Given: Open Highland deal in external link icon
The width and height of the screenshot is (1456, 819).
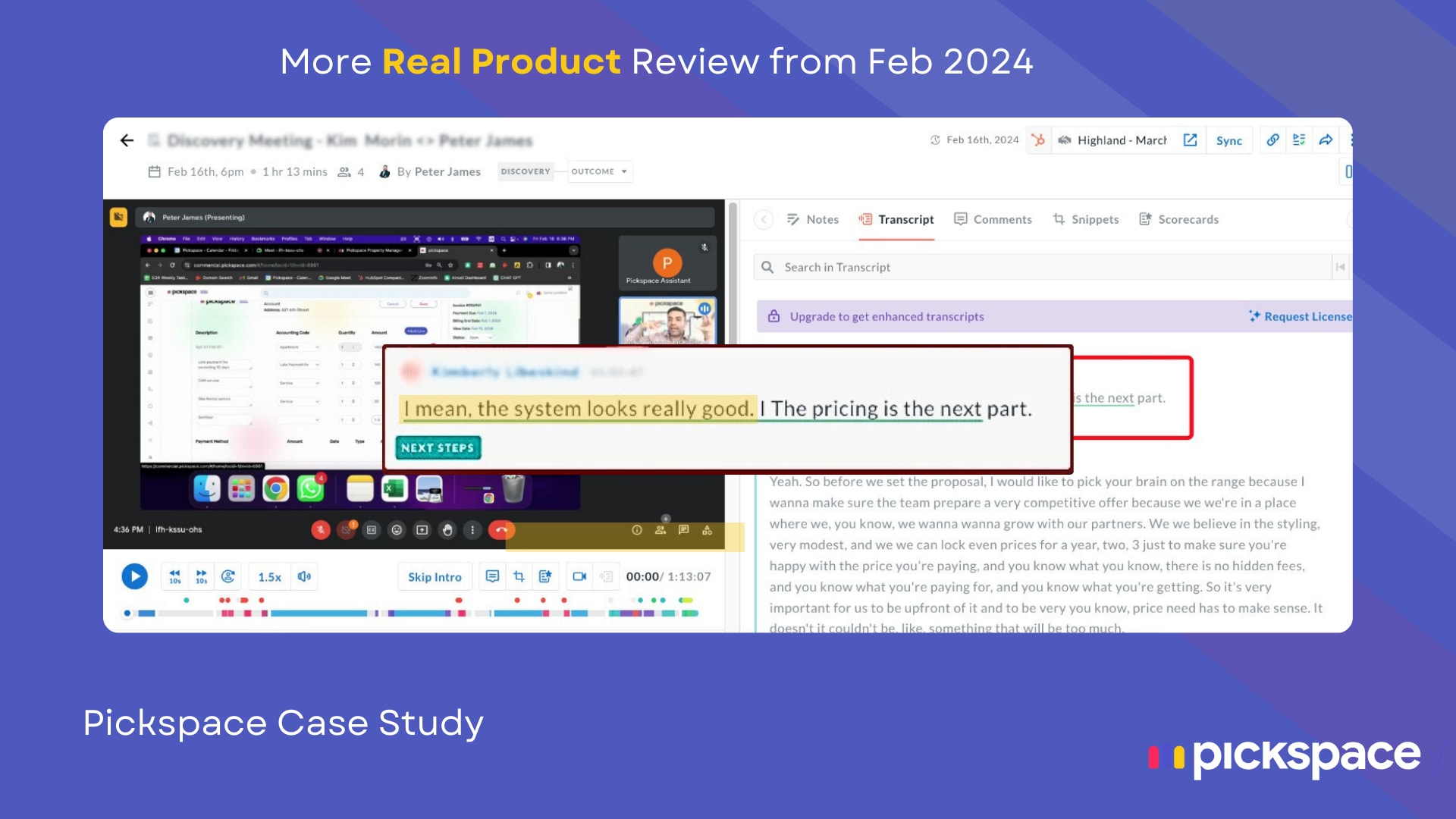Looking at the screenshot, I should click(x=1190, y=140).
